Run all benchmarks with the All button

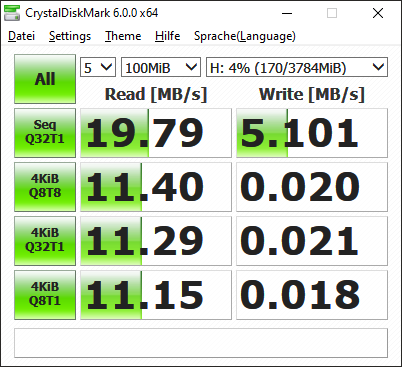pyautogui.click(x=45, y=79)
